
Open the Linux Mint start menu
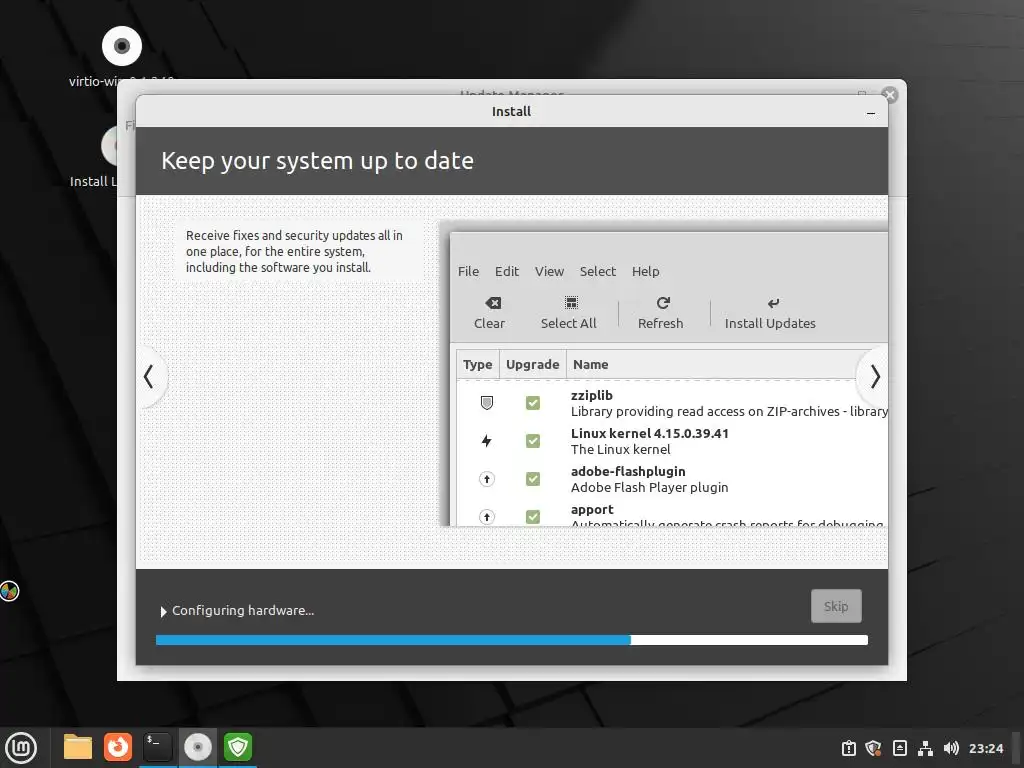click(21, 748)
